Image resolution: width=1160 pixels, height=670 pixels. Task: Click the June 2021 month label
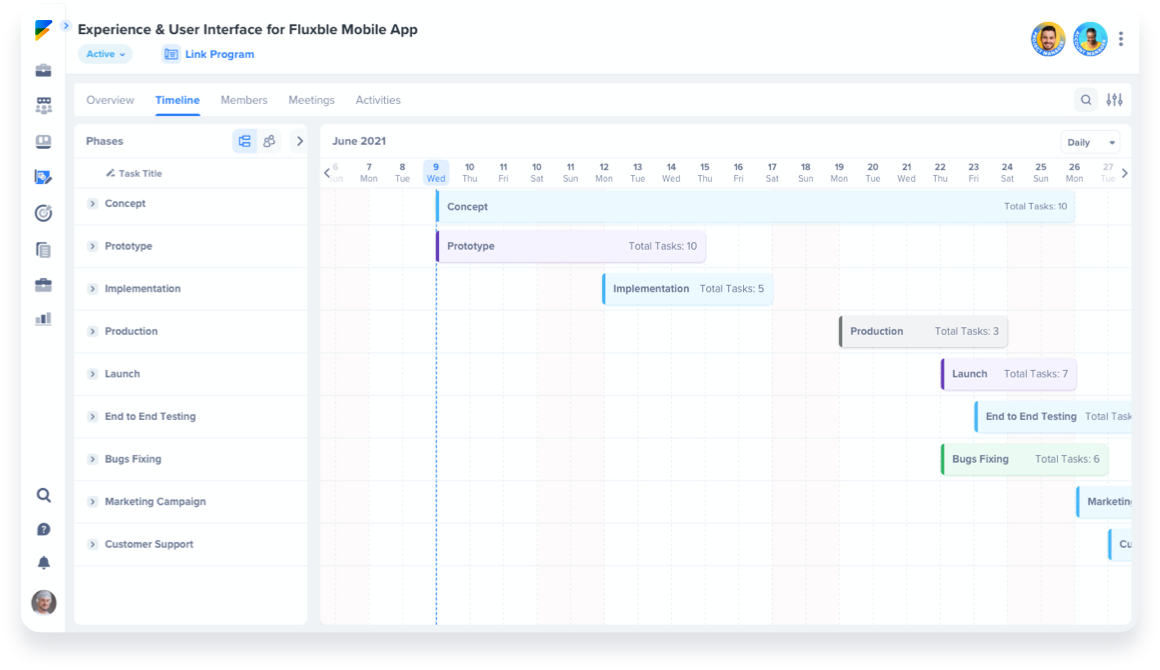359,141
